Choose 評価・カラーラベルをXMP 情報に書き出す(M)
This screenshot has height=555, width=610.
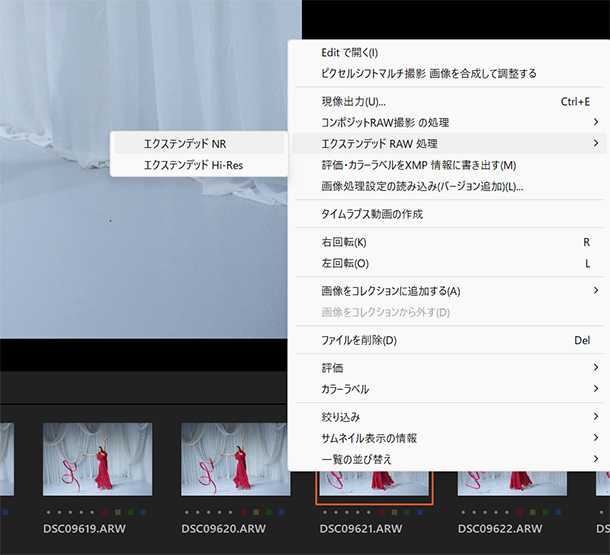click(450, 165)
